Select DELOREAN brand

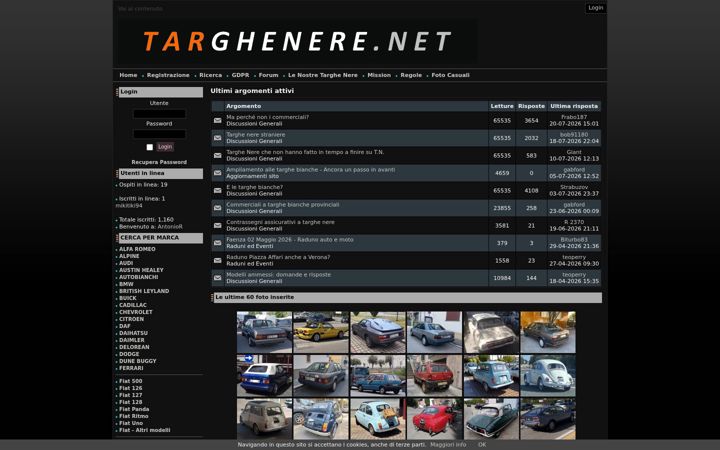pos(134,347)
